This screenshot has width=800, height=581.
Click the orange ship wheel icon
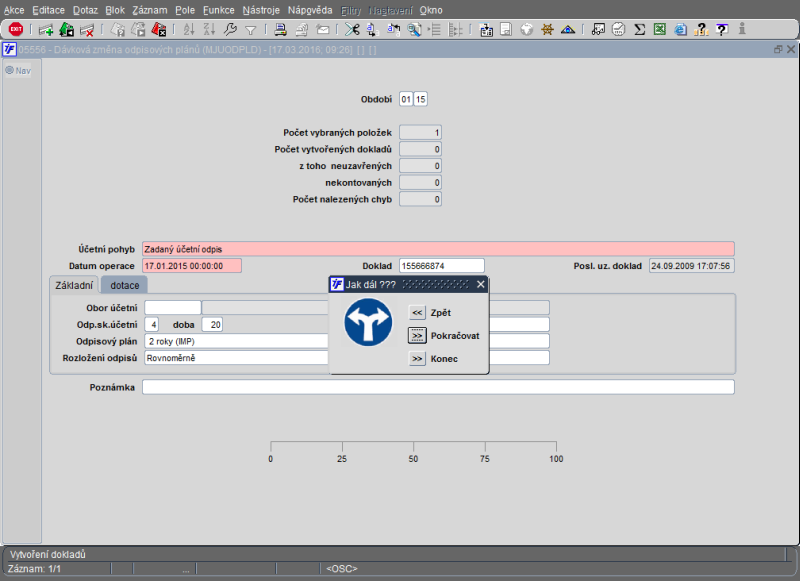click(547, 30)
